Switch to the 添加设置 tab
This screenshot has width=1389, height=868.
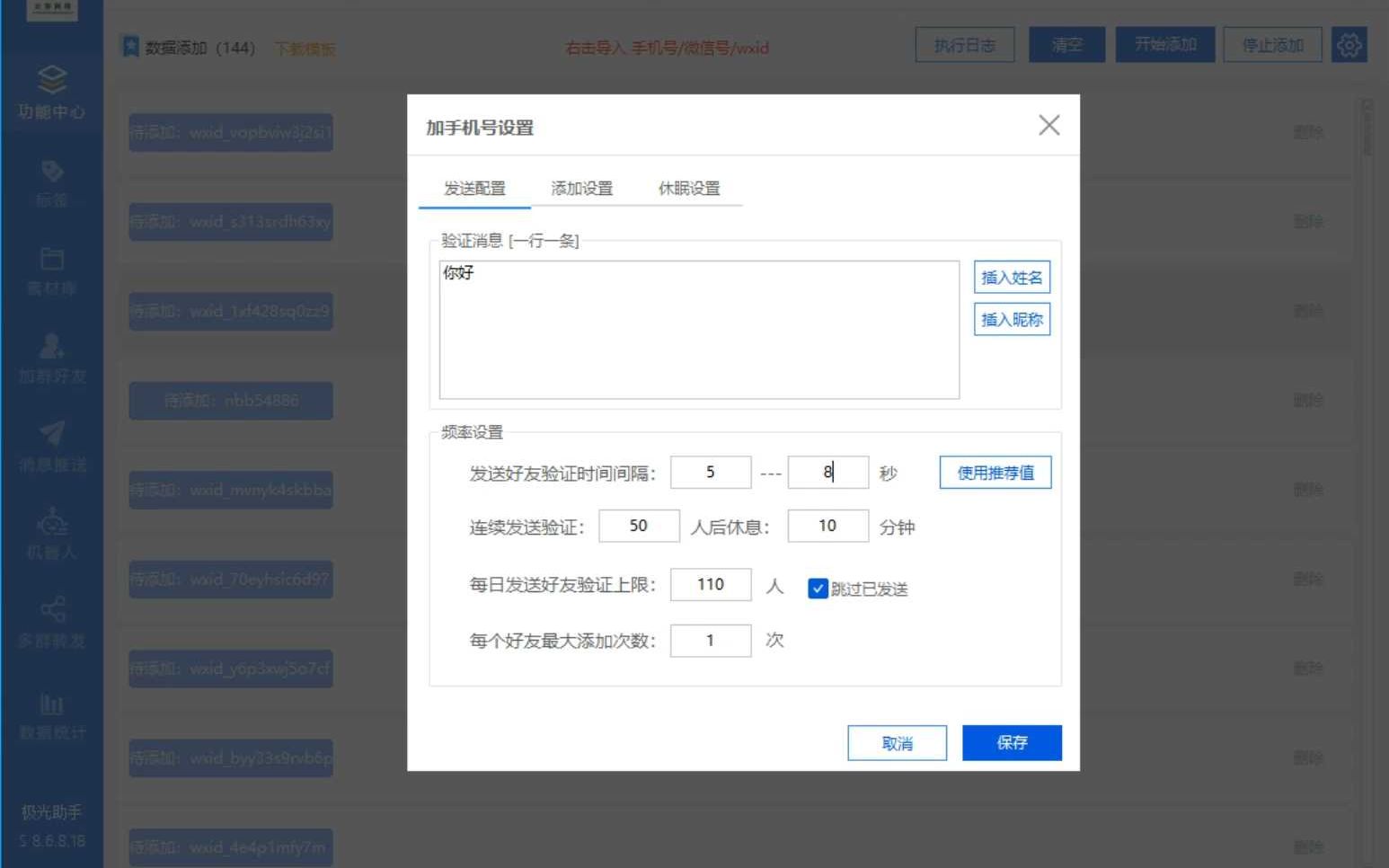tap(582, 189)
